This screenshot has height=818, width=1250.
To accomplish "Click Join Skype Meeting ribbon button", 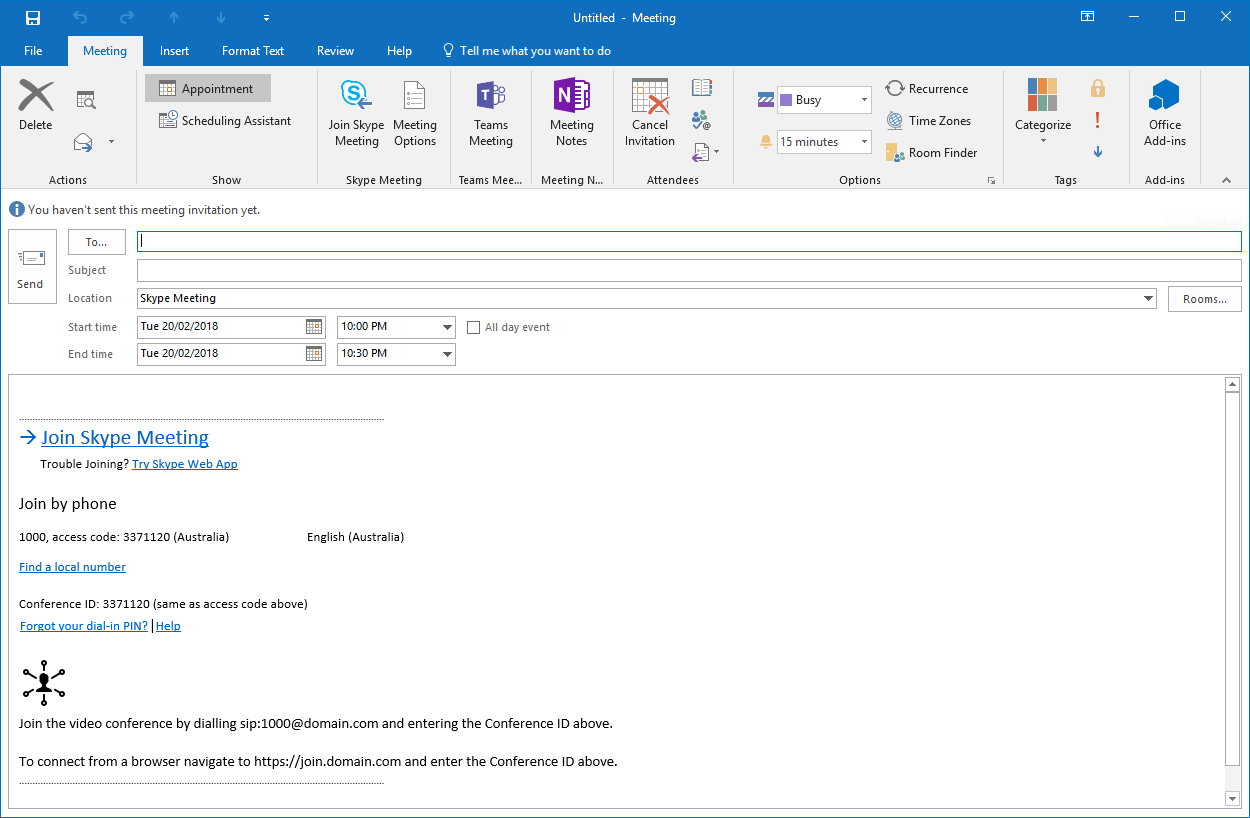I will pyautogui.click(x=357, y=114).
